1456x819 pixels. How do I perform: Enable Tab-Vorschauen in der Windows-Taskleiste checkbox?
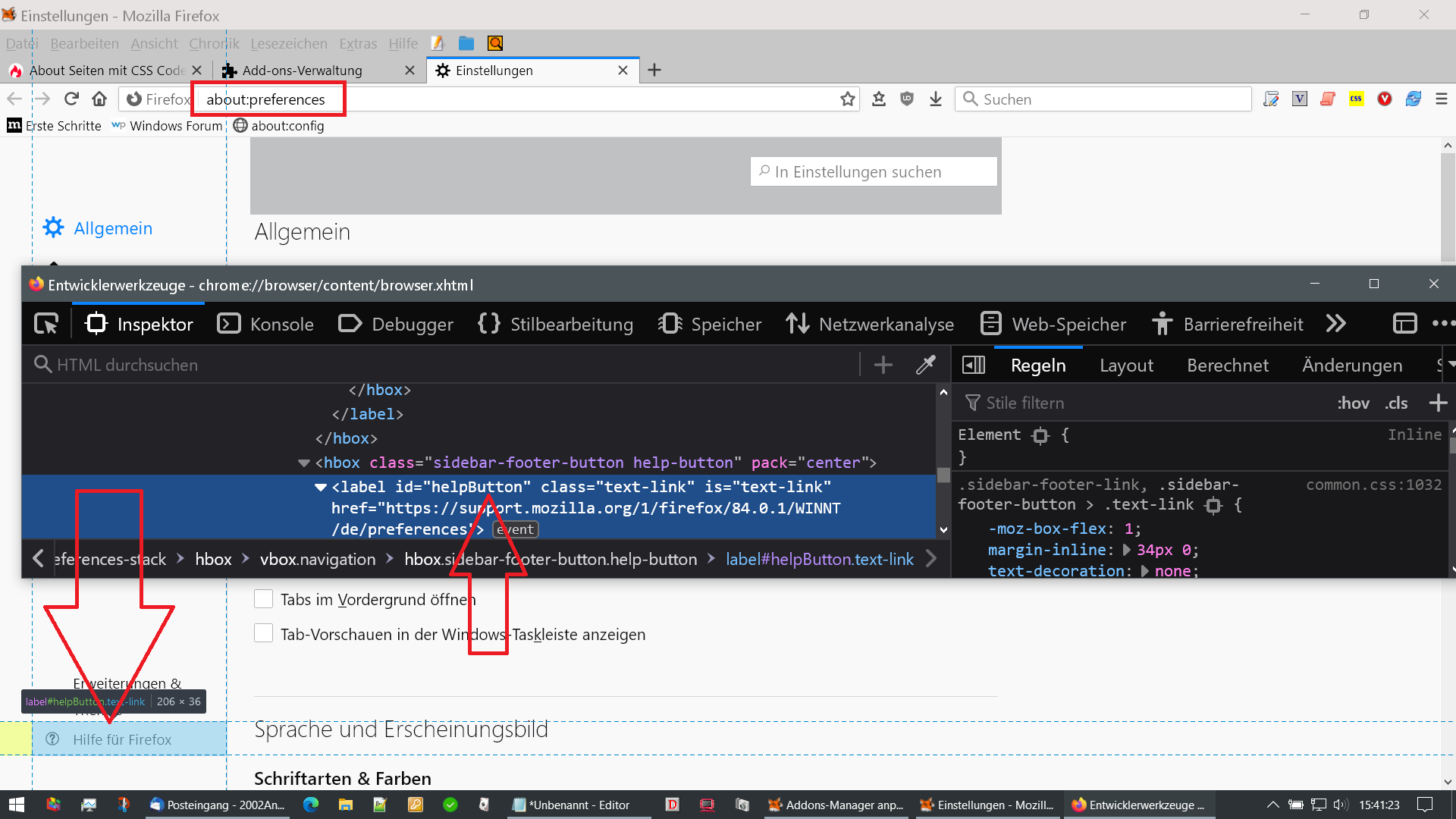263,634
